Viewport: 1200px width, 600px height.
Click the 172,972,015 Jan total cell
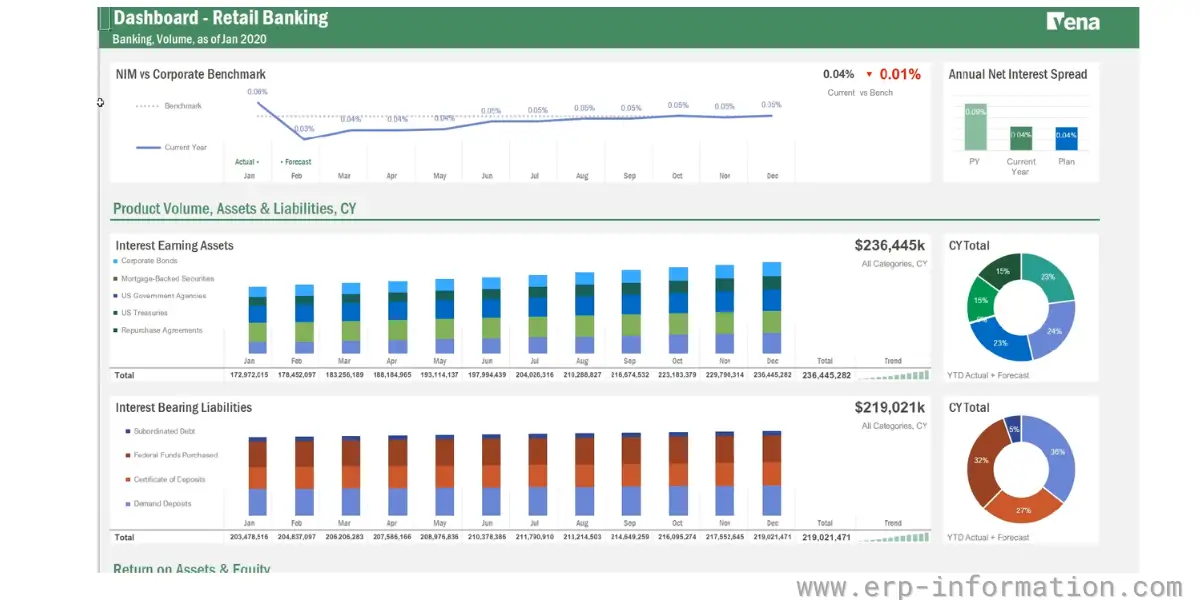click(249, 375)
